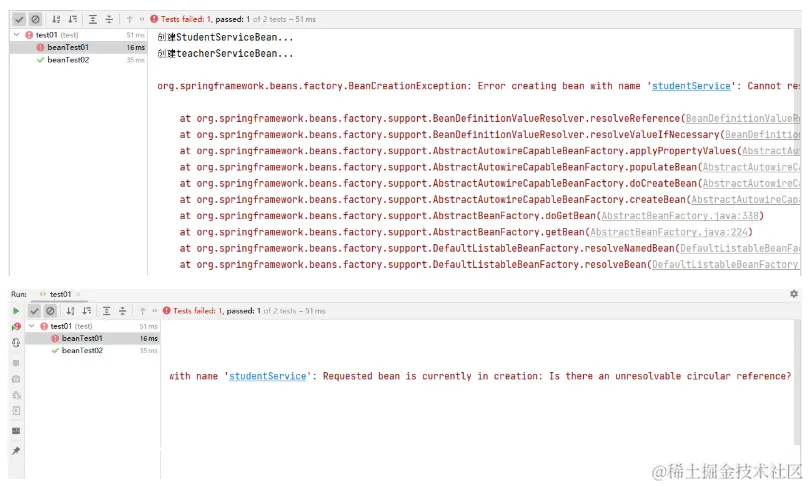809x487 pixels.
Task: Click the Restore Layout icon in lower sidebar
Action: point(16,431)
